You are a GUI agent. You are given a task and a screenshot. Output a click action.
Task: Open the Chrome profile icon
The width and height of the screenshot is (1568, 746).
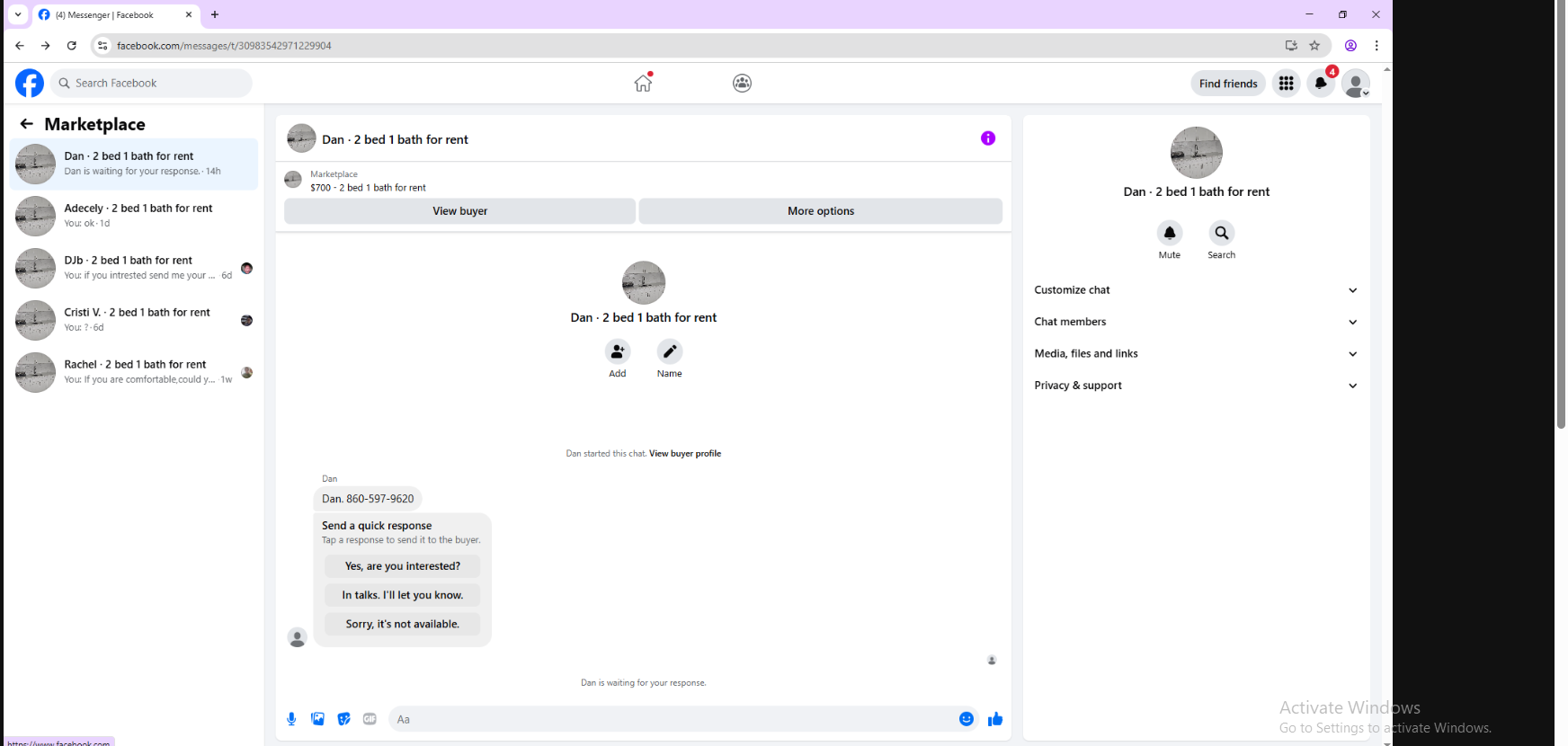pos(1350,46)
